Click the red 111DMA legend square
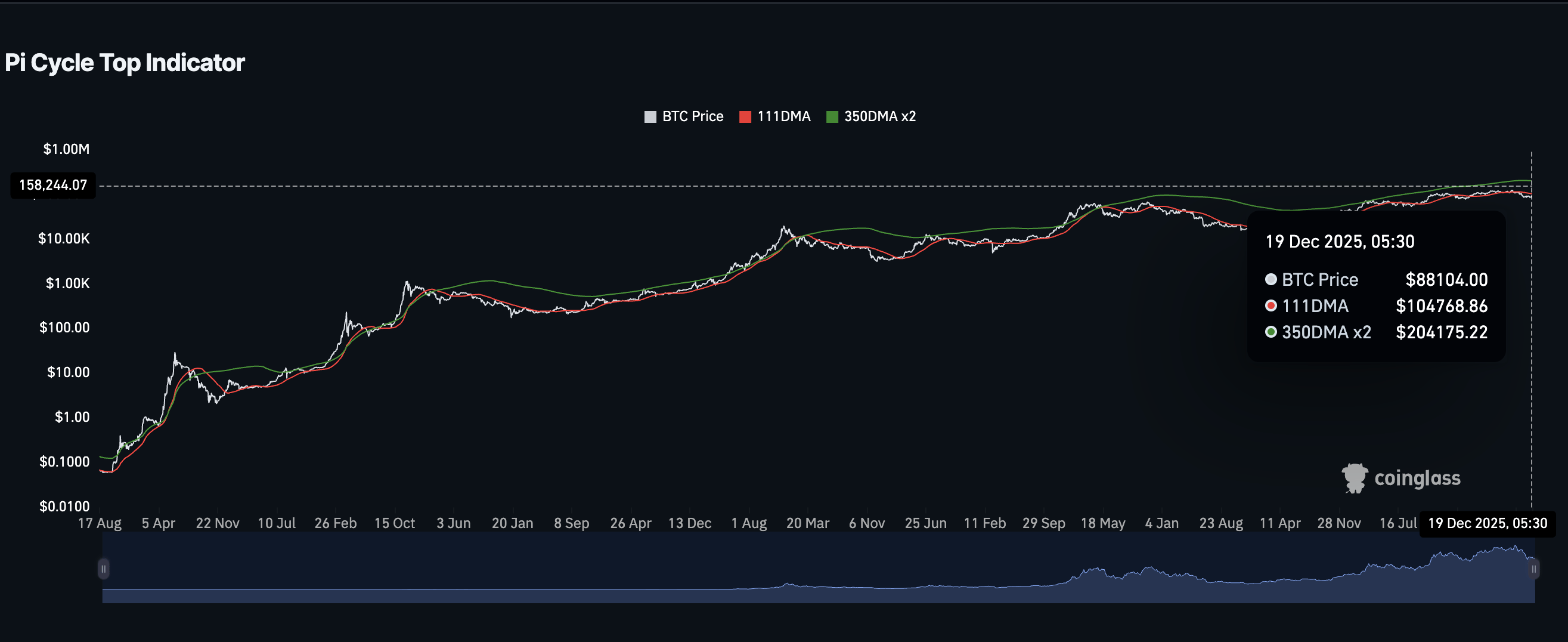 tap(745, 117)
